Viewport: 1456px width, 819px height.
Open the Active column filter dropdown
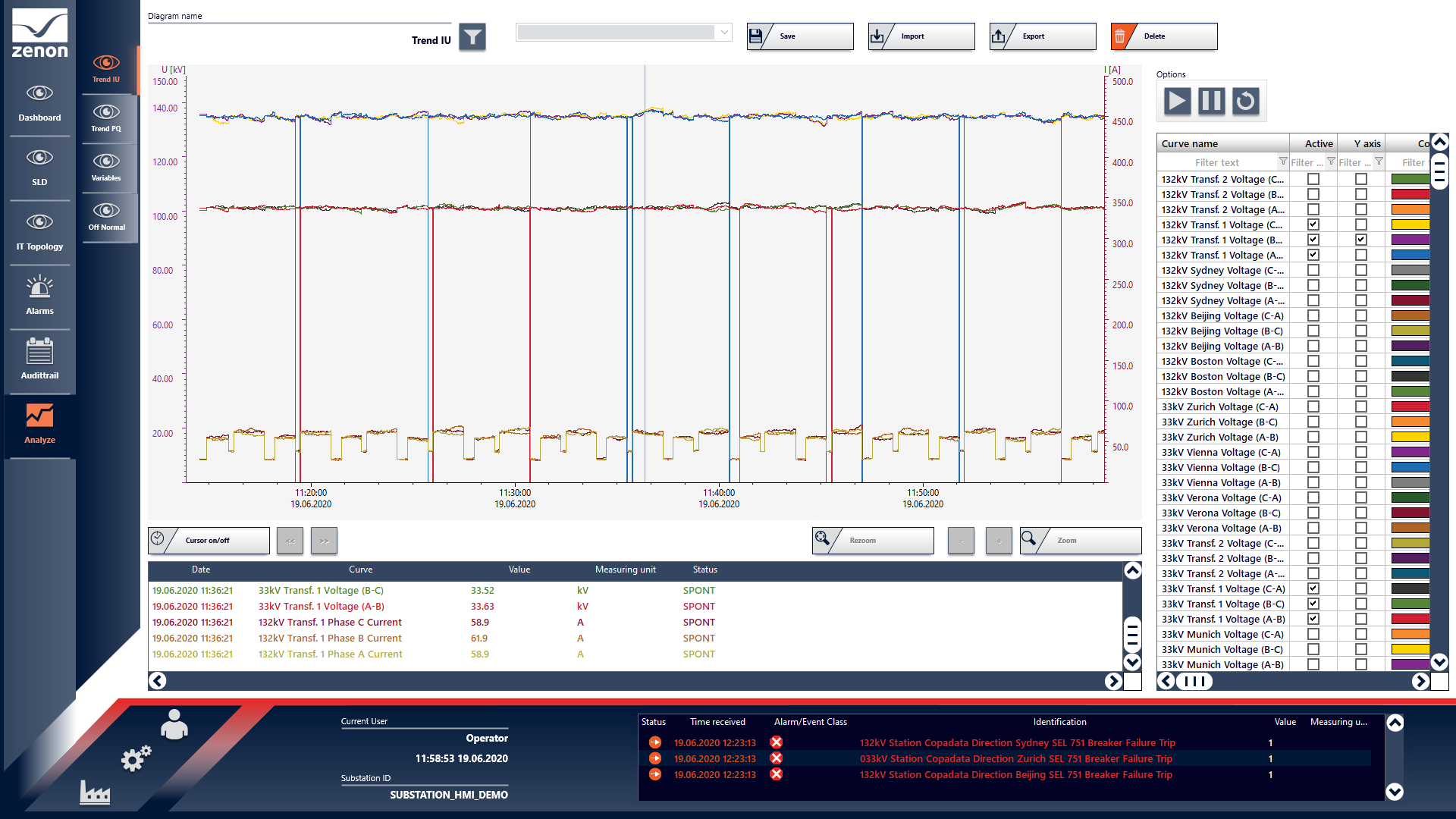tap(1331, 162)
